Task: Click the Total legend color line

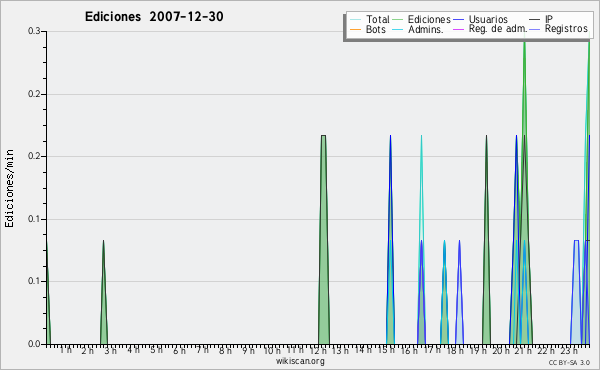Action: pyautogui.click(x=355, y=20)
